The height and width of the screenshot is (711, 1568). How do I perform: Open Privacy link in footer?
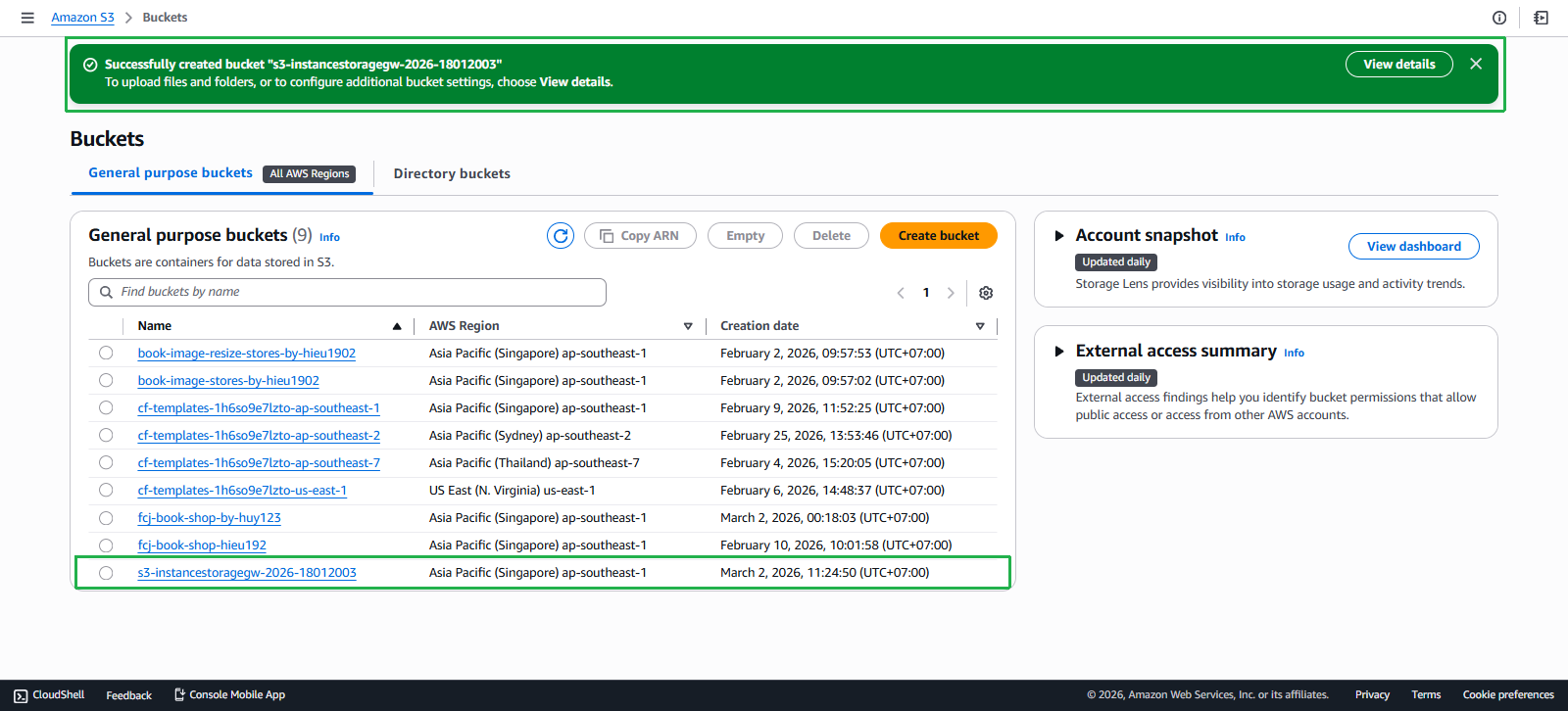click(1372, 695)
